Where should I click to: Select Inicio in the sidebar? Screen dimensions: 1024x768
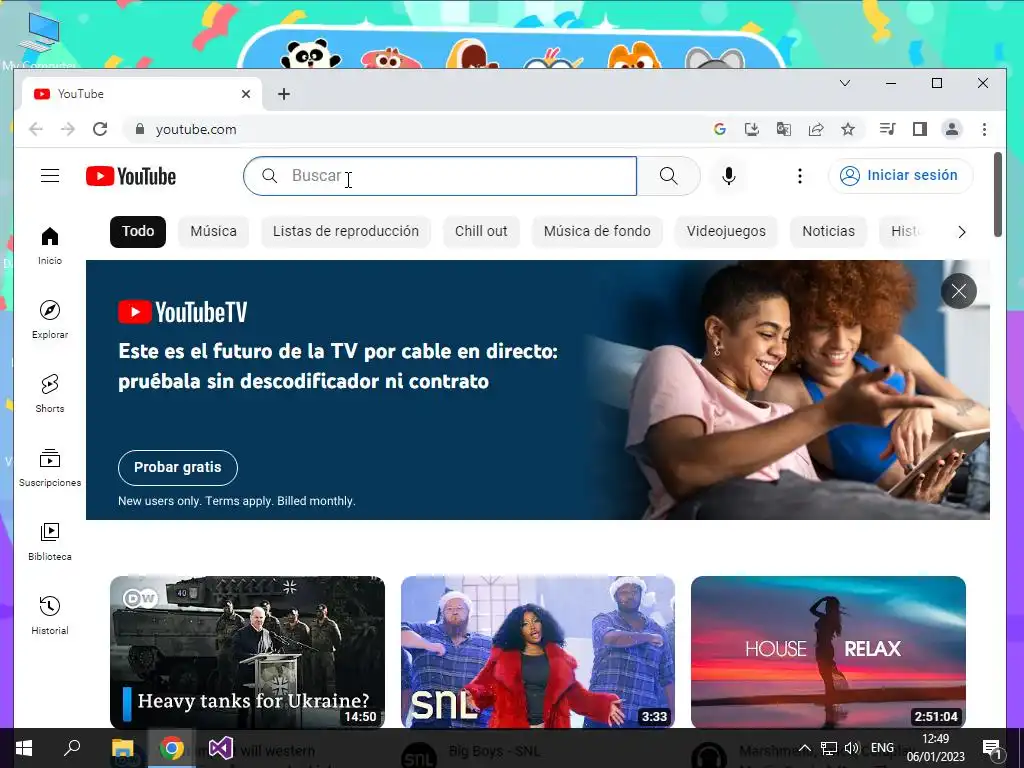(x=50, y=246)
